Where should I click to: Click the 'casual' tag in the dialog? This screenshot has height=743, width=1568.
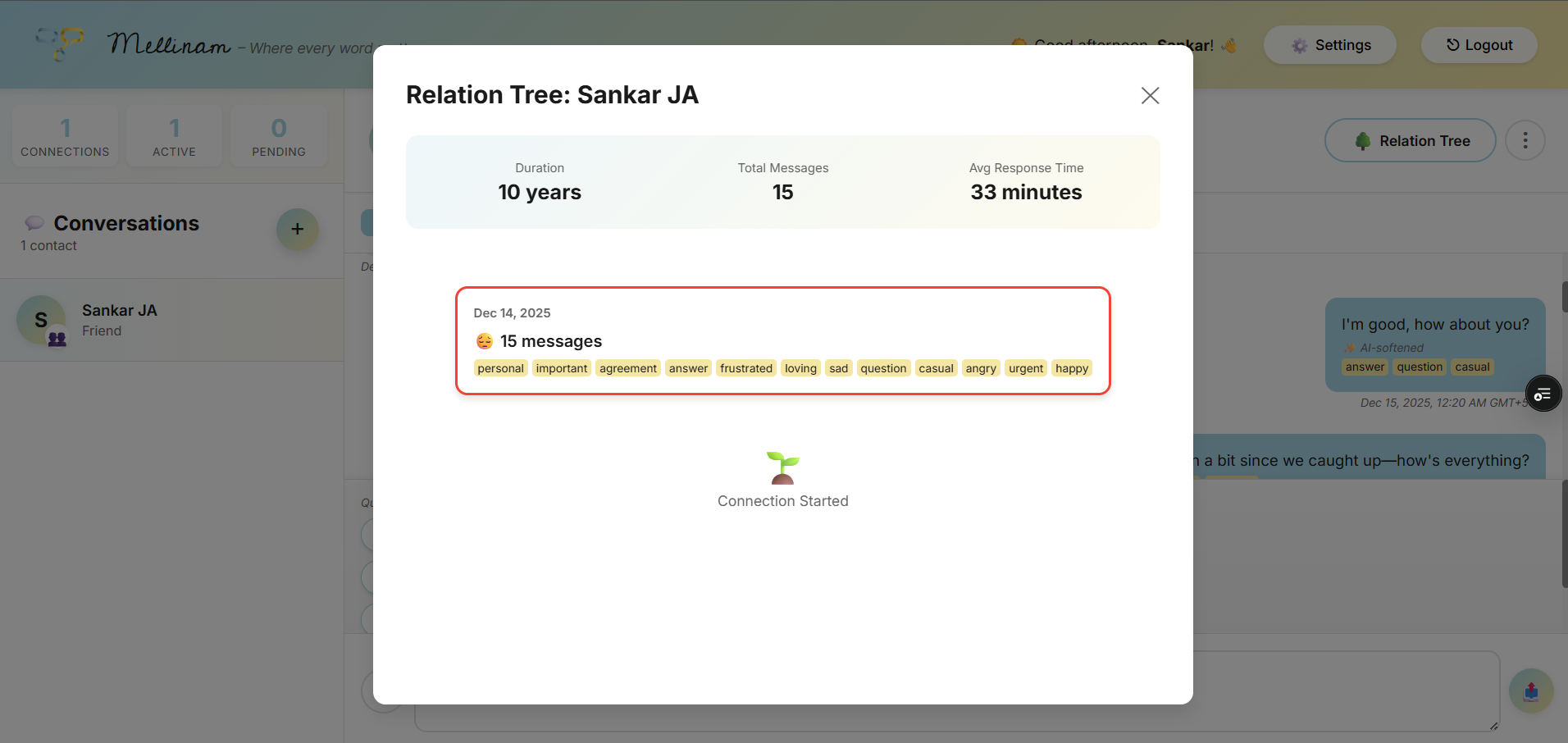point(936,368)
